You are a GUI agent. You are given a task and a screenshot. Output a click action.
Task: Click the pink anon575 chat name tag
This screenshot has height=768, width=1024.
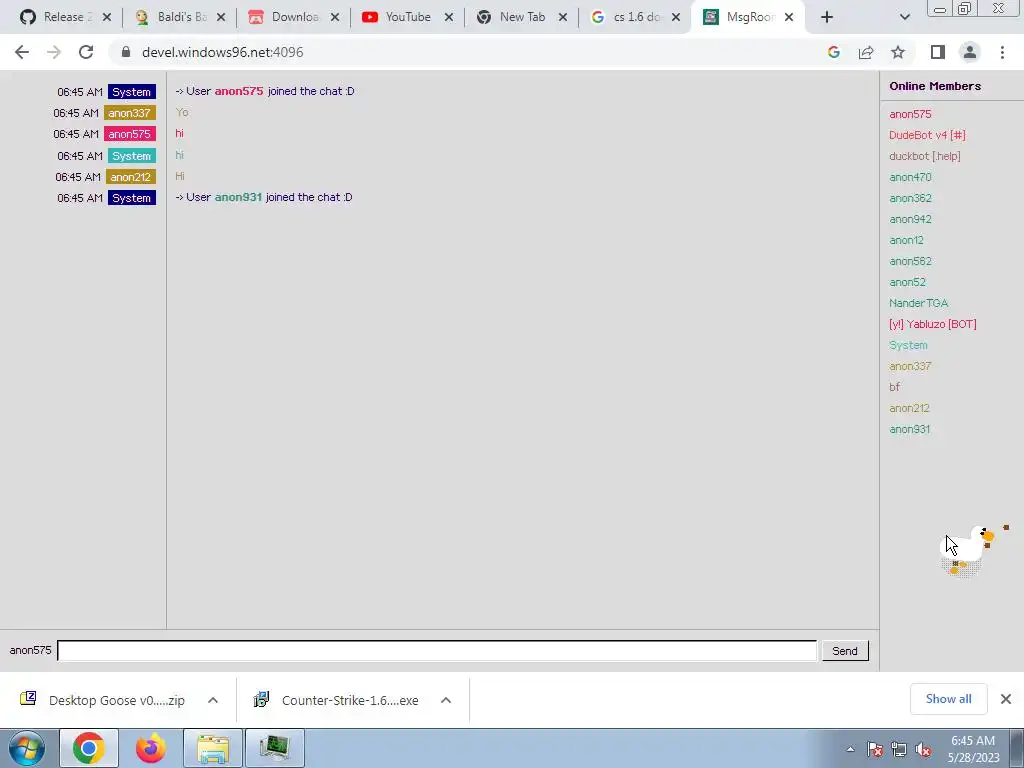[x=129, y=134]
